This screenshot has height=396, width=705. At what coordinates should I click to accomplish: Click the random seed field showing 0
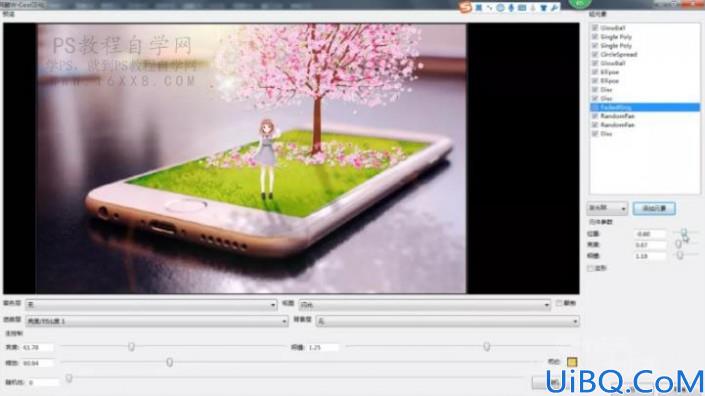pyautogui.click(x=43, y=383)
